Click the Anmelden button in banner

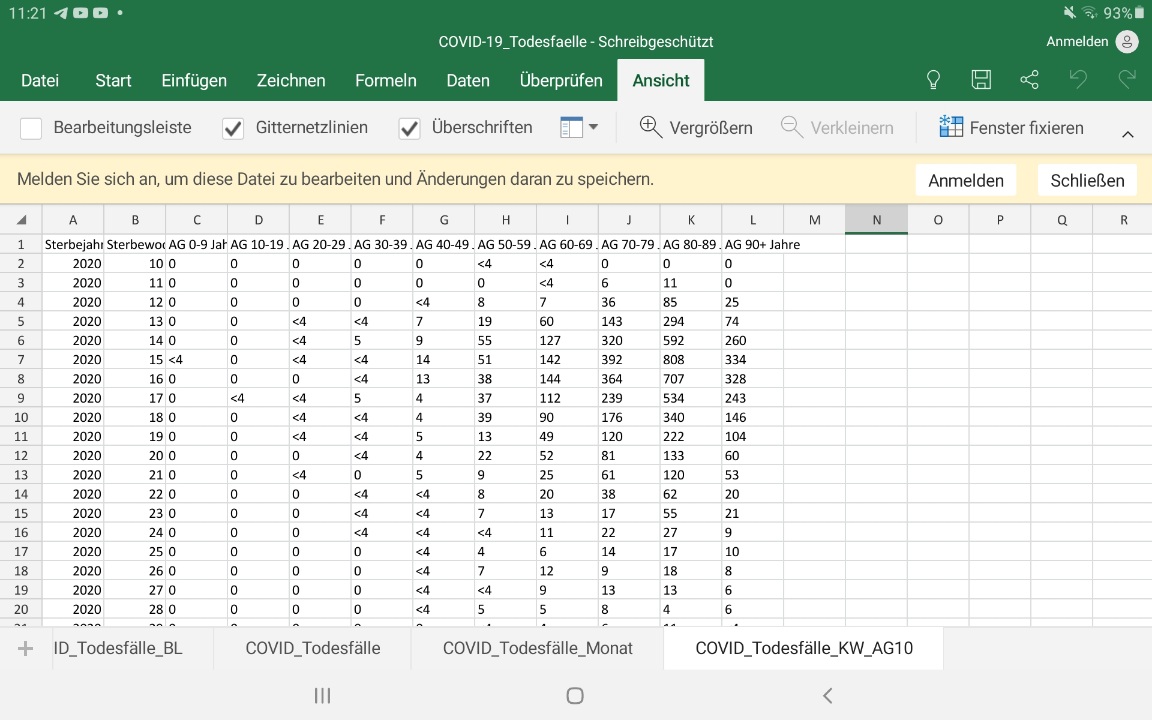tap(966, 180)
